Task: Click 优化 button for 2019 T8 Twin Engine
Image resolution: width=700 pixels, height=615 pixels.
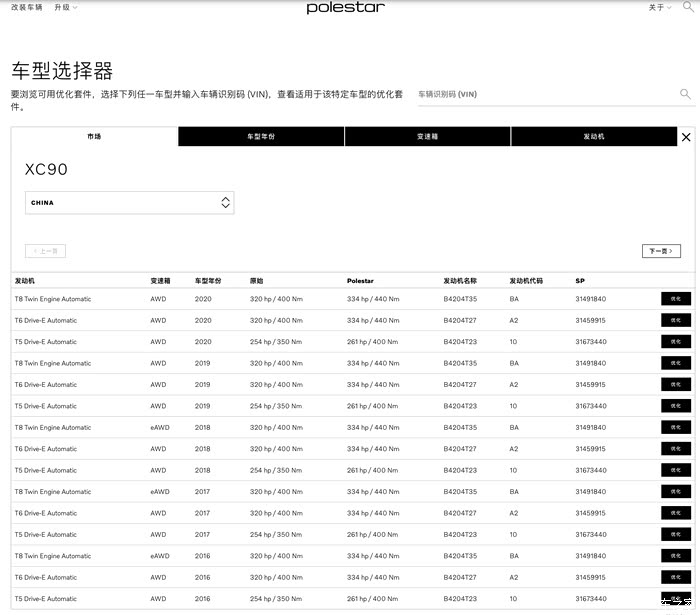Action: click(x=675, y=363)
